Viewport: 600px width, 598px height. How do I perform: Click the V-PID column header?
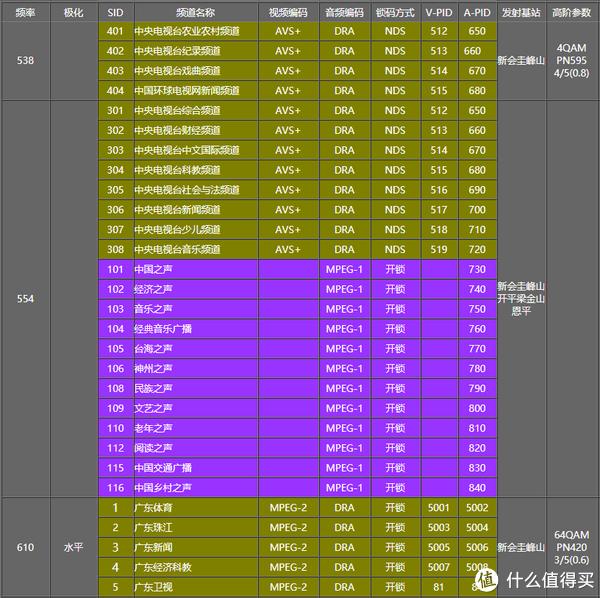(439, 13)
